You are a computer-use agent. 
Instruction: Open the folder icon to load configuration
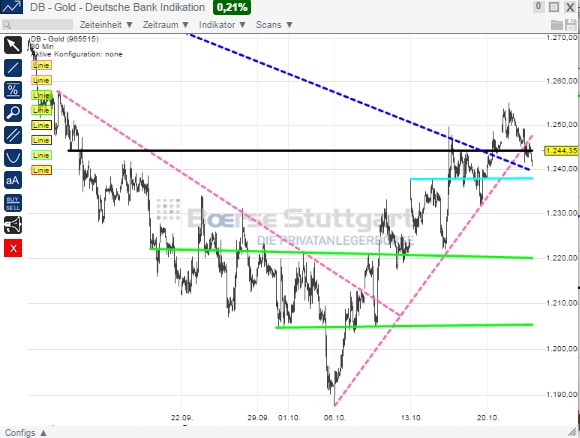coord(557,25)
